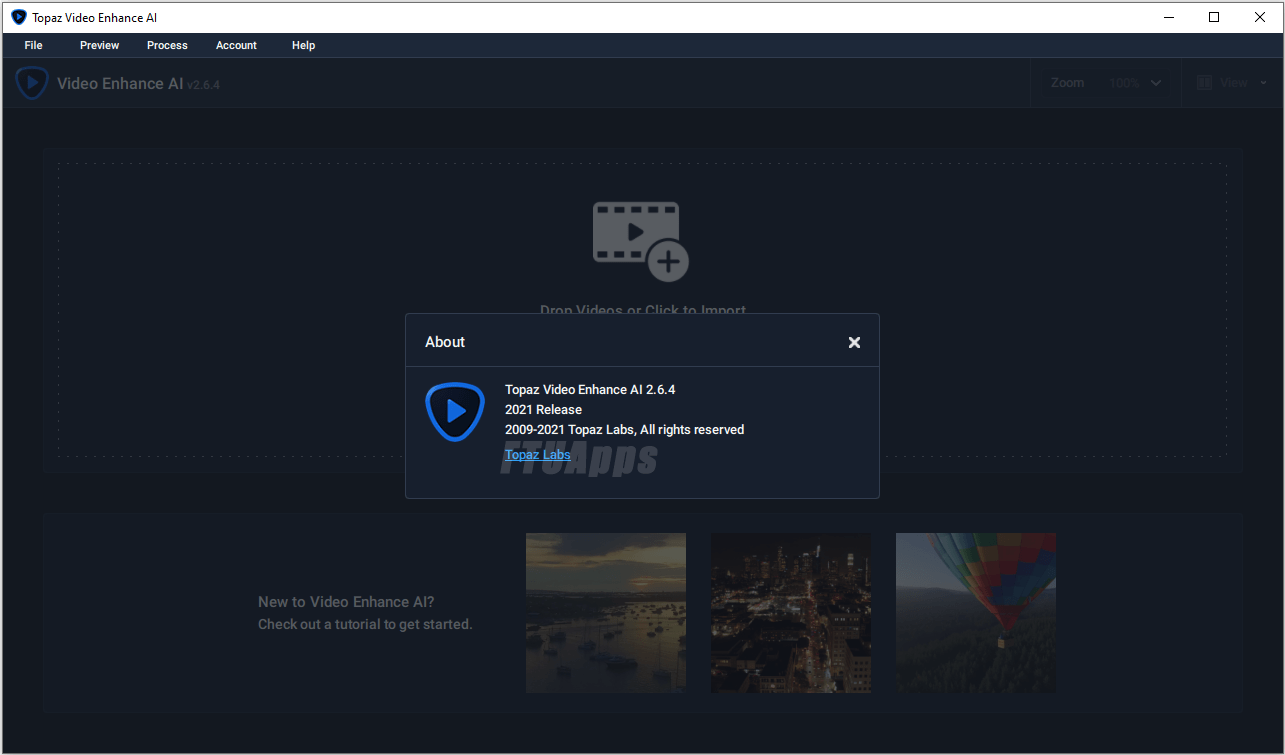Open the Preview menu

99,45
